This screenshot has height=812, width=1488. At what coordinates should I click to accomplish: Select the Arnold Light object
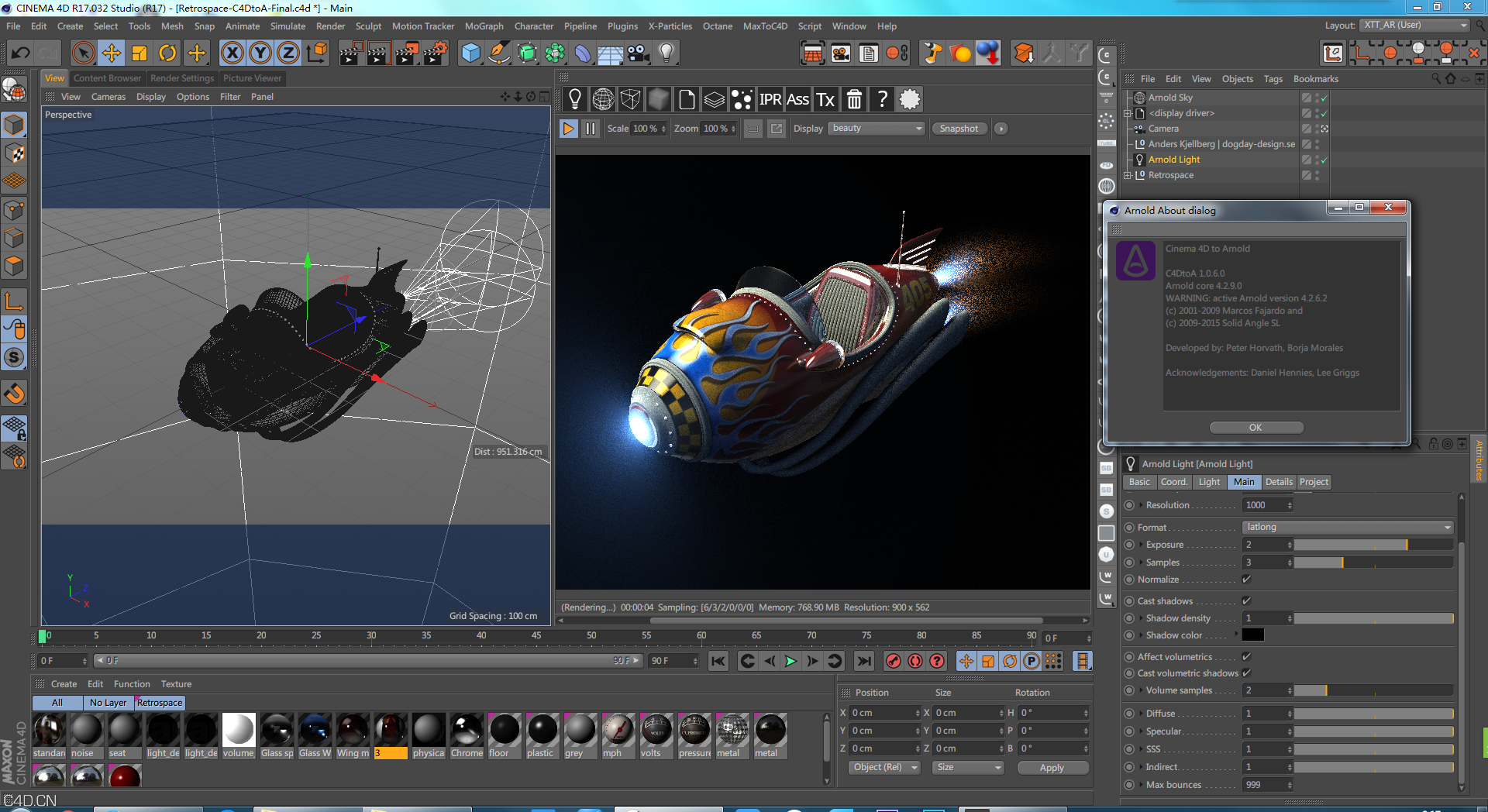(1173, 160)
